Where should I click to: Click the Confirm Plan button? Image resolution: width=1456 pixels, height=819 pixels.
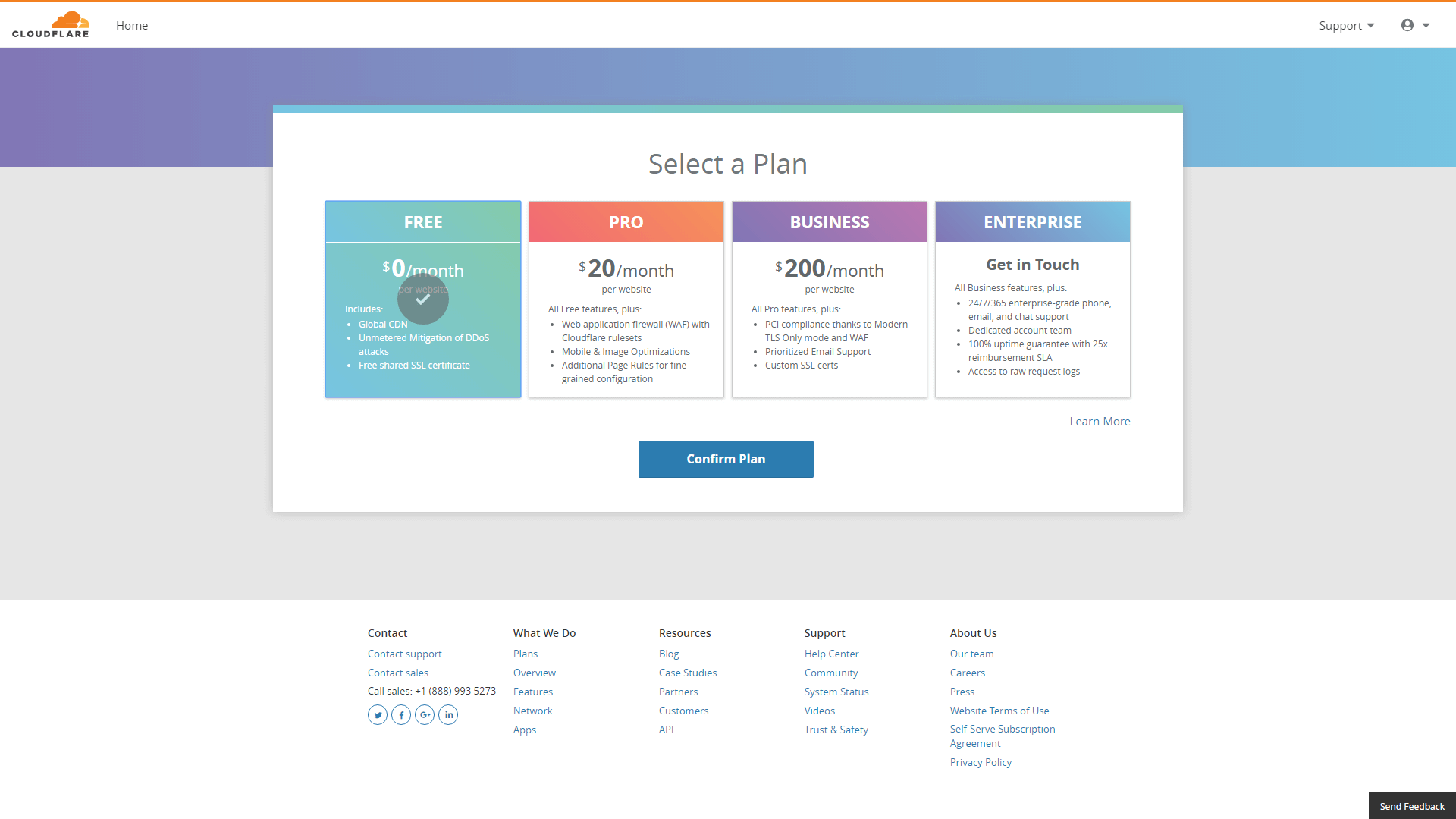tap(726, 459)
